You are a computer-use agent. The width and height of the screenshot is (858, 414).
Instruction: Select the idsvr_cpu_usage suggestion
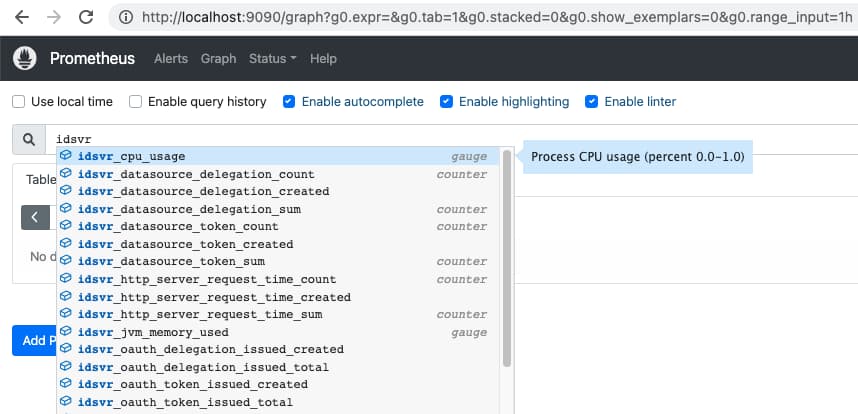278,156
